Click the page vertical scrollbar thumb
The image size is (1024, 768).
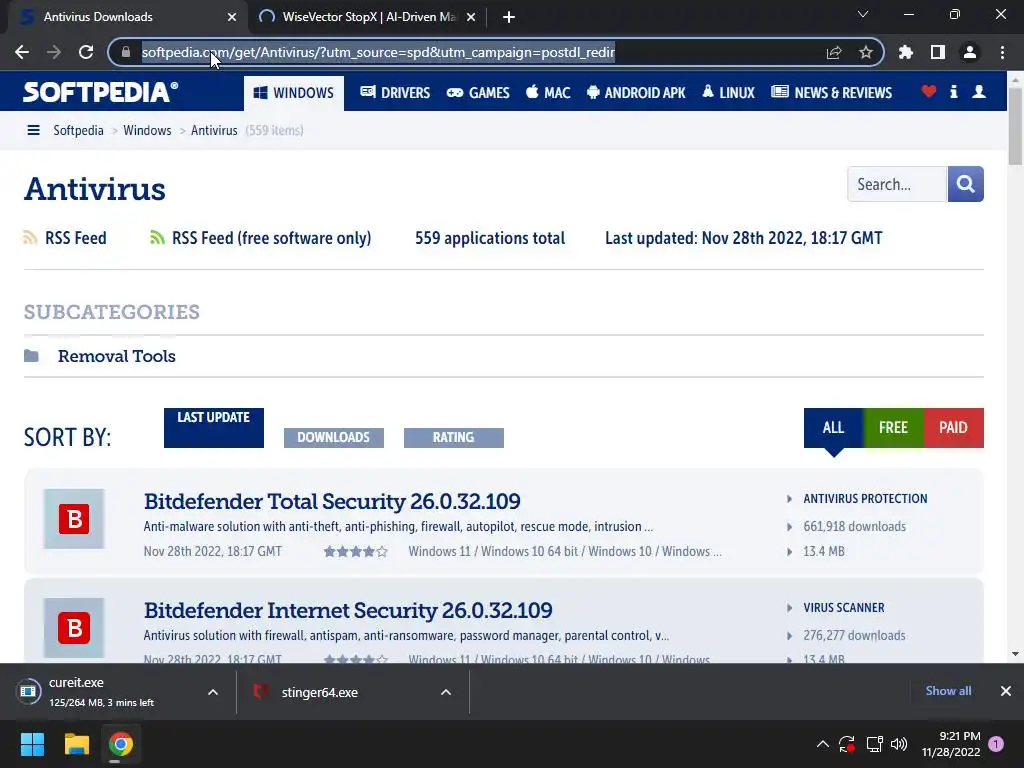tap(1015, 125)
